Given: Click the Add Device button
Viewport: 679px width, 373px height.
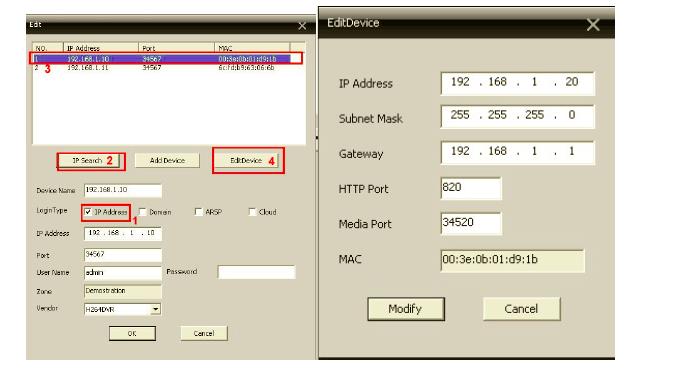Looking at the screenshot, I should point(167,161).
